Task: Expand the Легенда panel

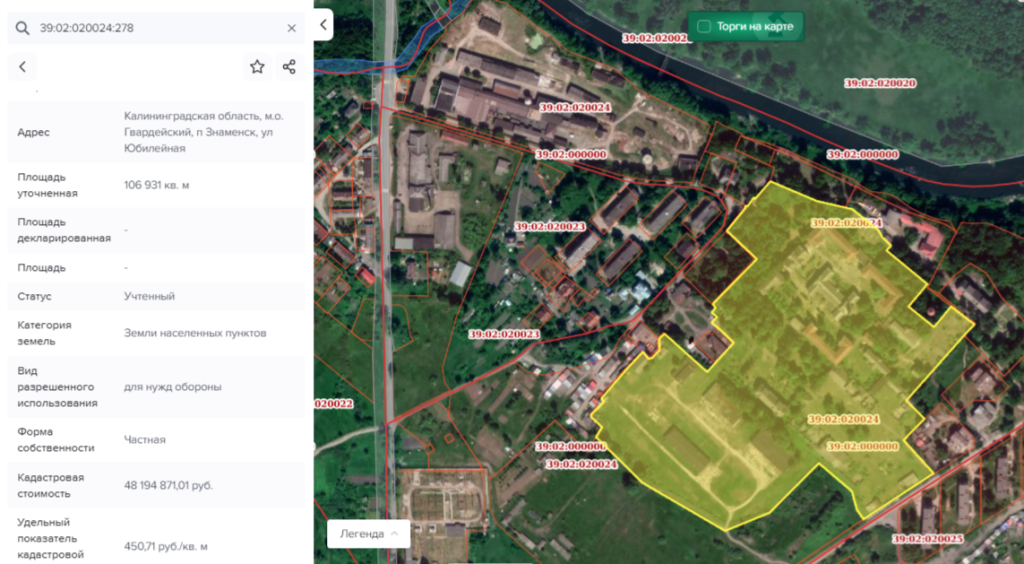Action: click(368, 533)
